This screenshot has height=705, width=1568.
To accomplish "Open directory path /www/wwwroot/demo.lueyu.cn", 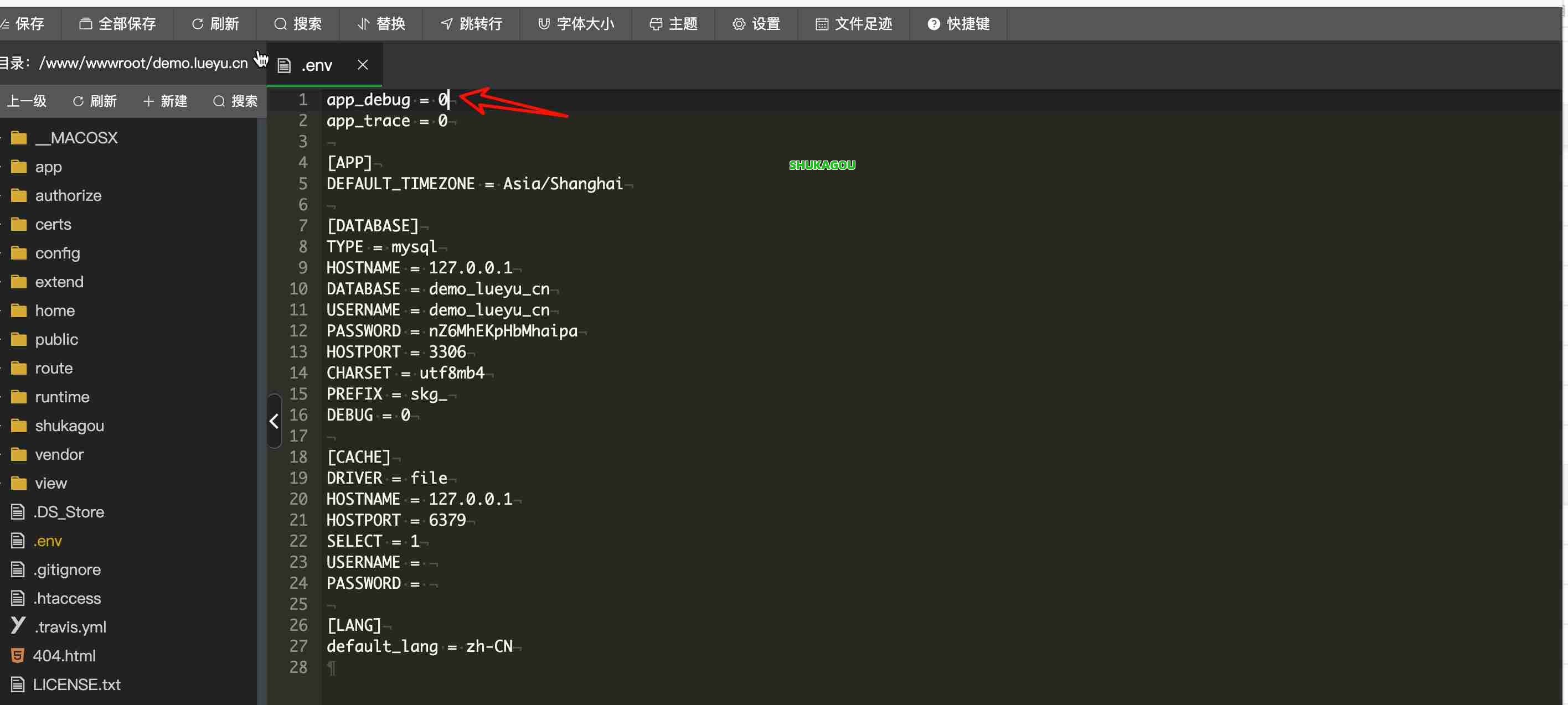I will pos(140,63).
